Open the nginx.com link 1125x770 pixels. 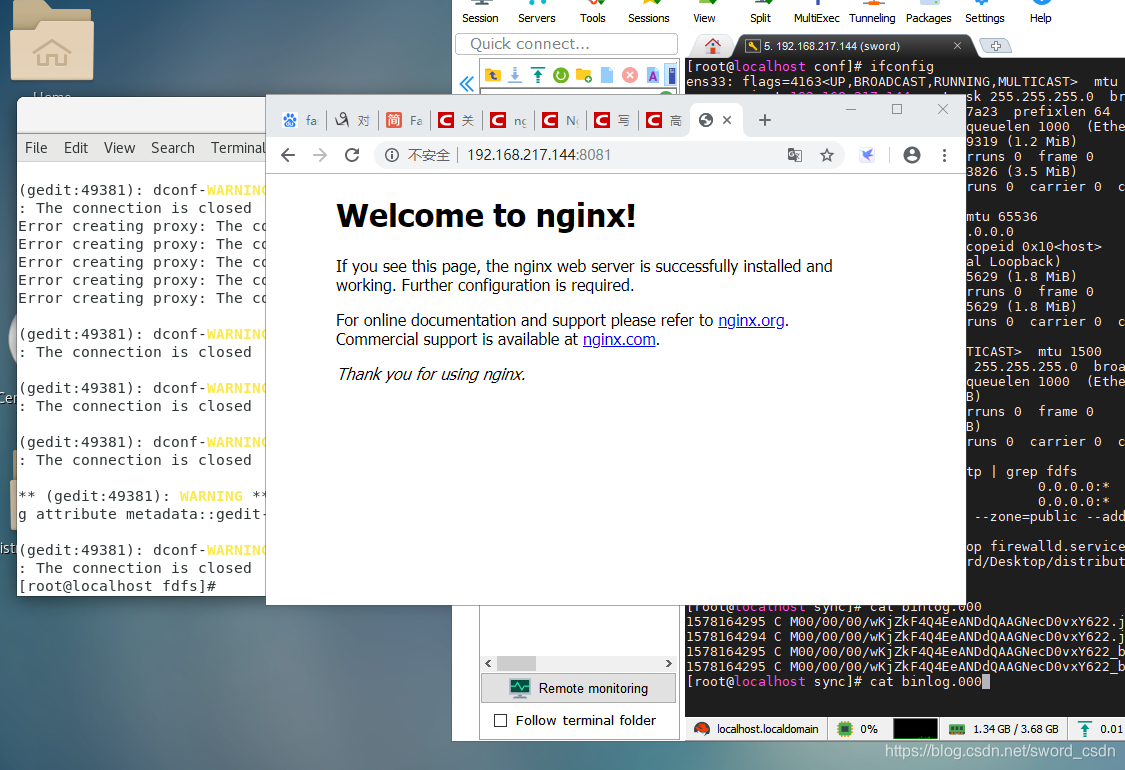click(619, 339)
